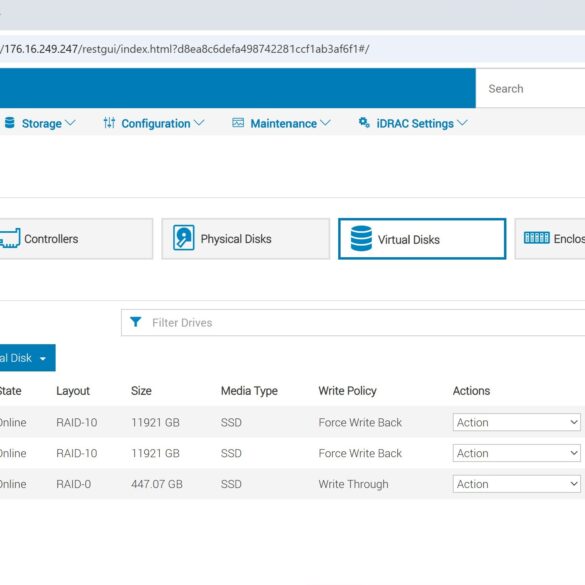Open the Storage menu
The width and height of the screenshot is (585, 585).
40,123
